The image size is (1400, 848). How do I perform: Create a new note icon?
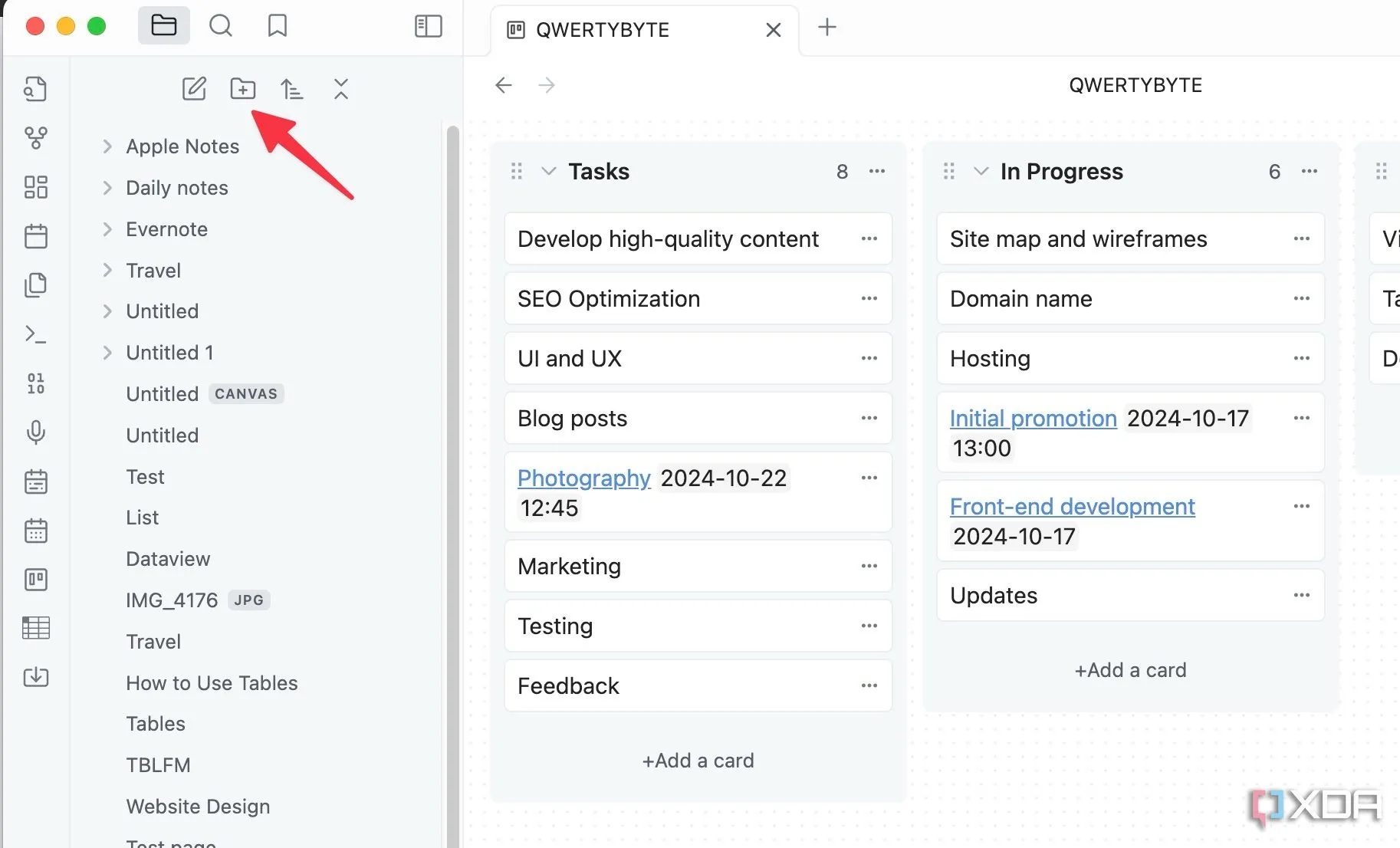click(194, 89)
